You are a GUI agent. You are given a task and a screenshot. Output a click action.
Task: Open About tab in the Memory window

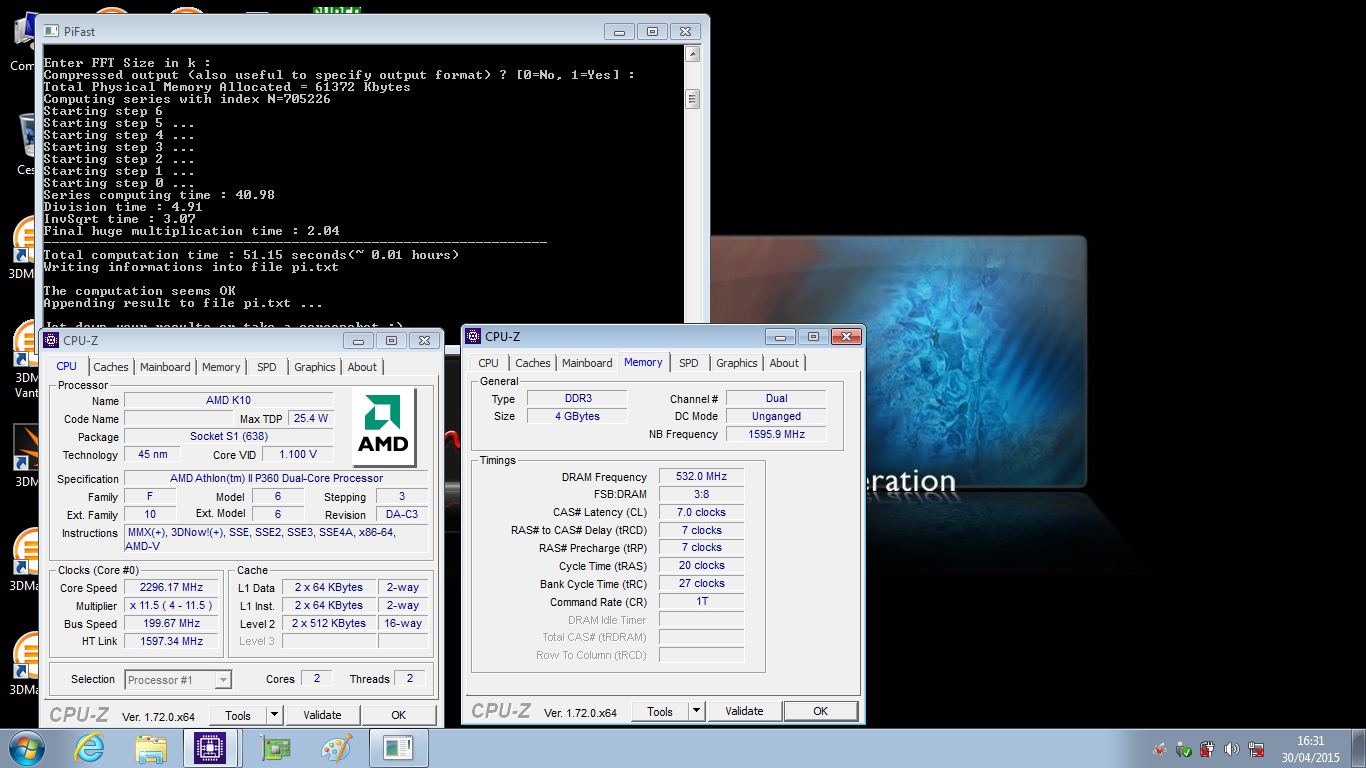click(784, 363)
